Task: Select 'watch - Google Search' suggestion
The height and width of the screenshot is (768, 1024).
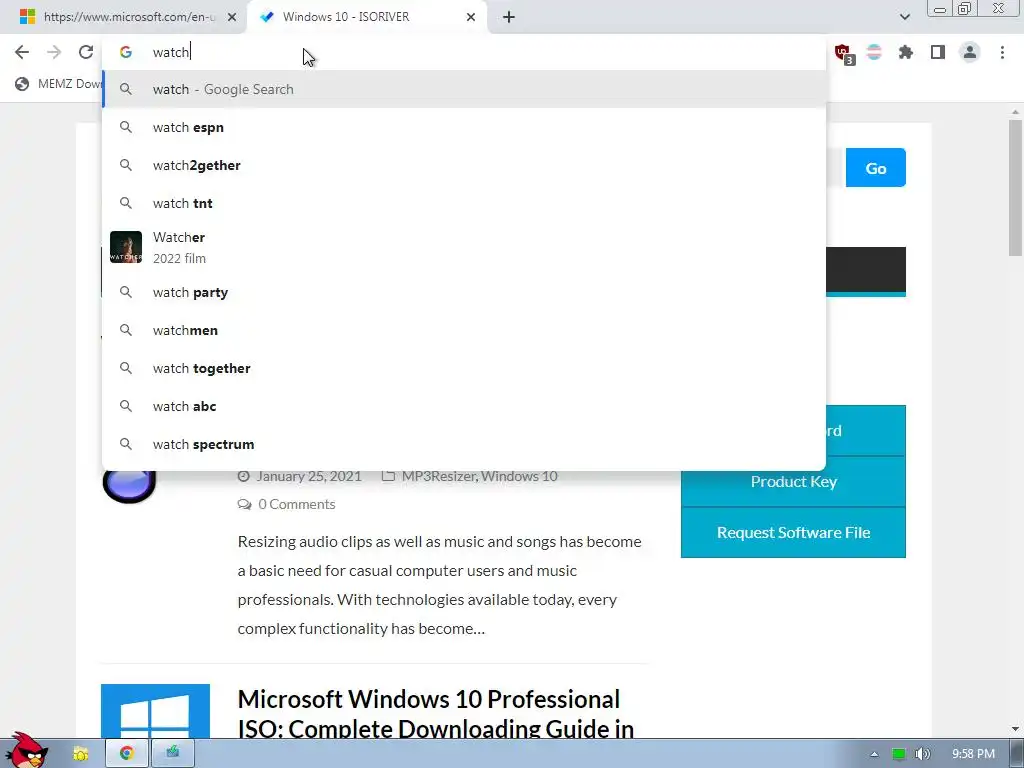Action: click(464, 89)
